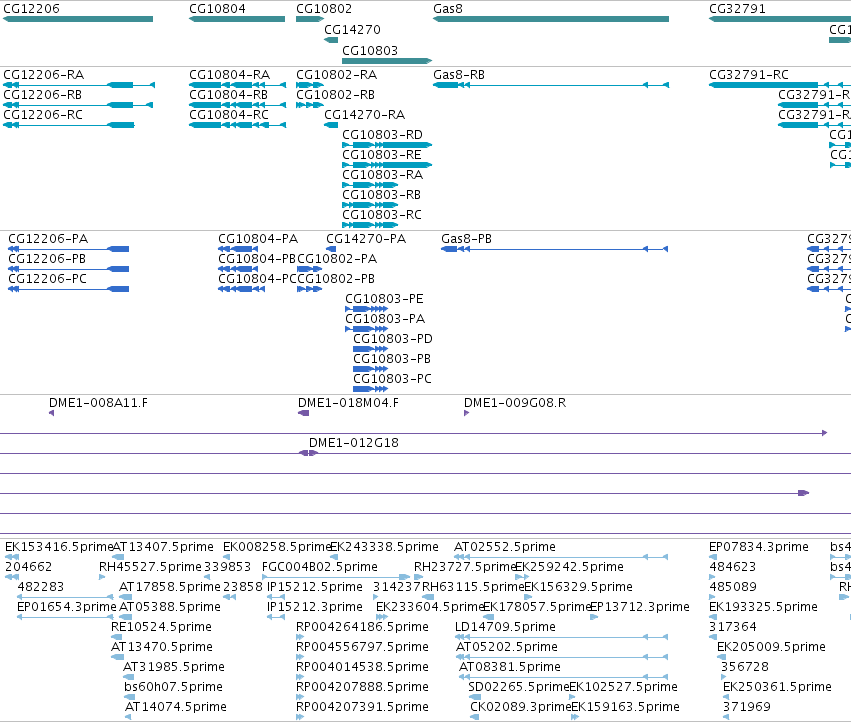Screen dimensions: 851x722
Task: Select EST LD14709.5prime
Action: (562, 637)
